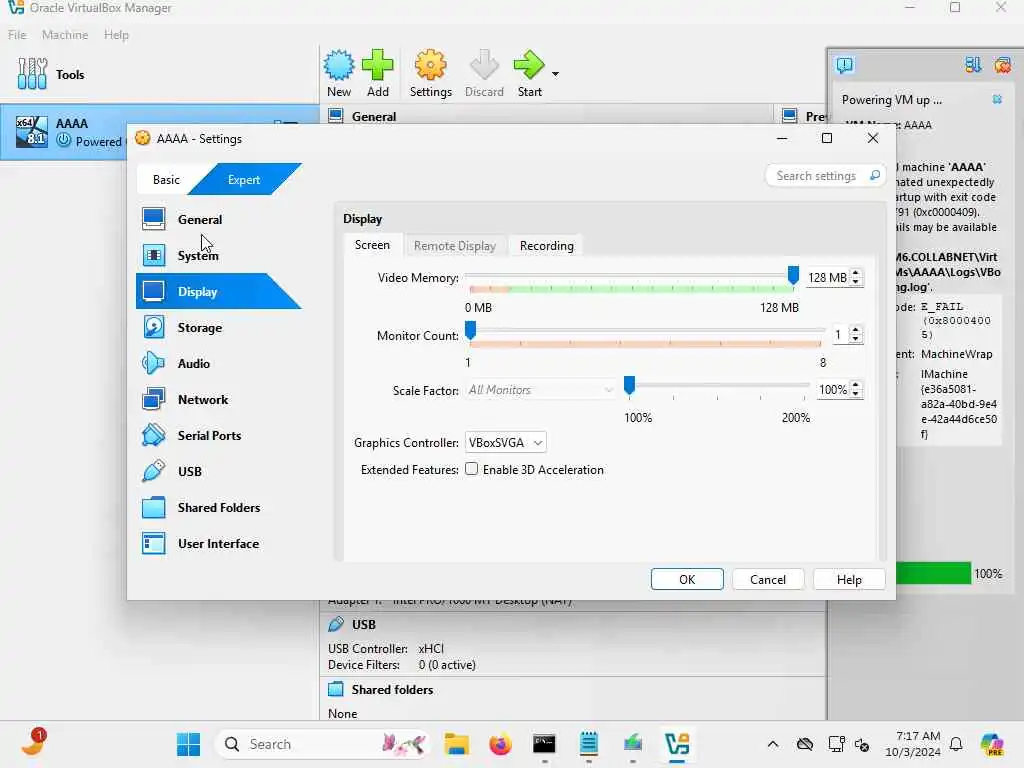The width and height of the screenshot is (1024, 768).
Task: Switch to the Remote Display tab
Action: [455, 246]
